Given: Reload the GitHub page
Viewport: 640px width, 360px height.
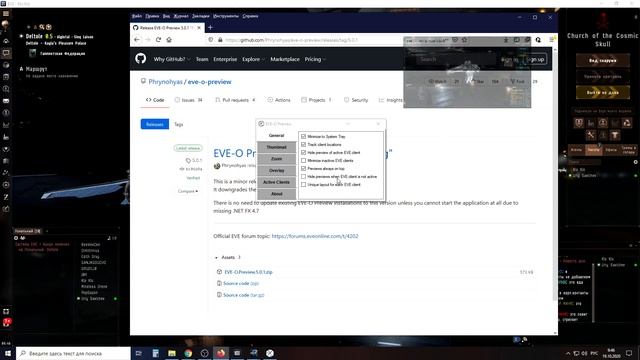Looking at the screenshot, I should coord(158,40).
